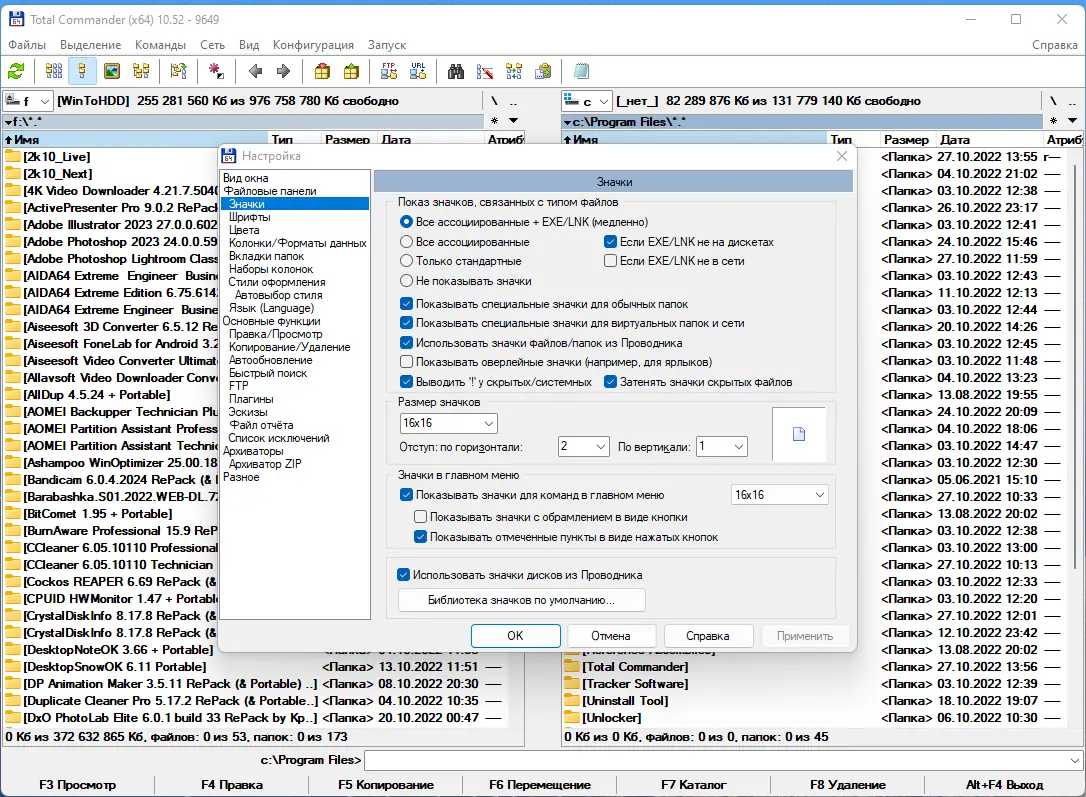Click the green Reread source refresh icon
Image resolution: width=1086 pixels, height=797 pixels.
pos(17,71)
